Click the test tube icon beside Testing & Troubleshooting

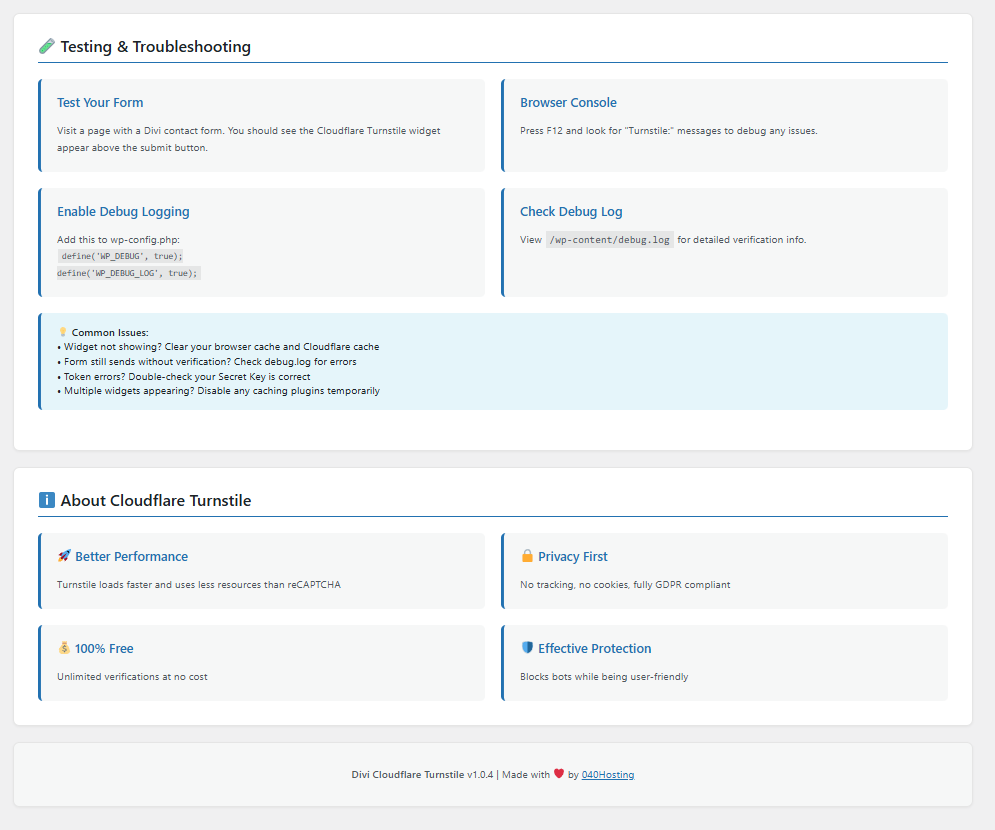point(46,46)
